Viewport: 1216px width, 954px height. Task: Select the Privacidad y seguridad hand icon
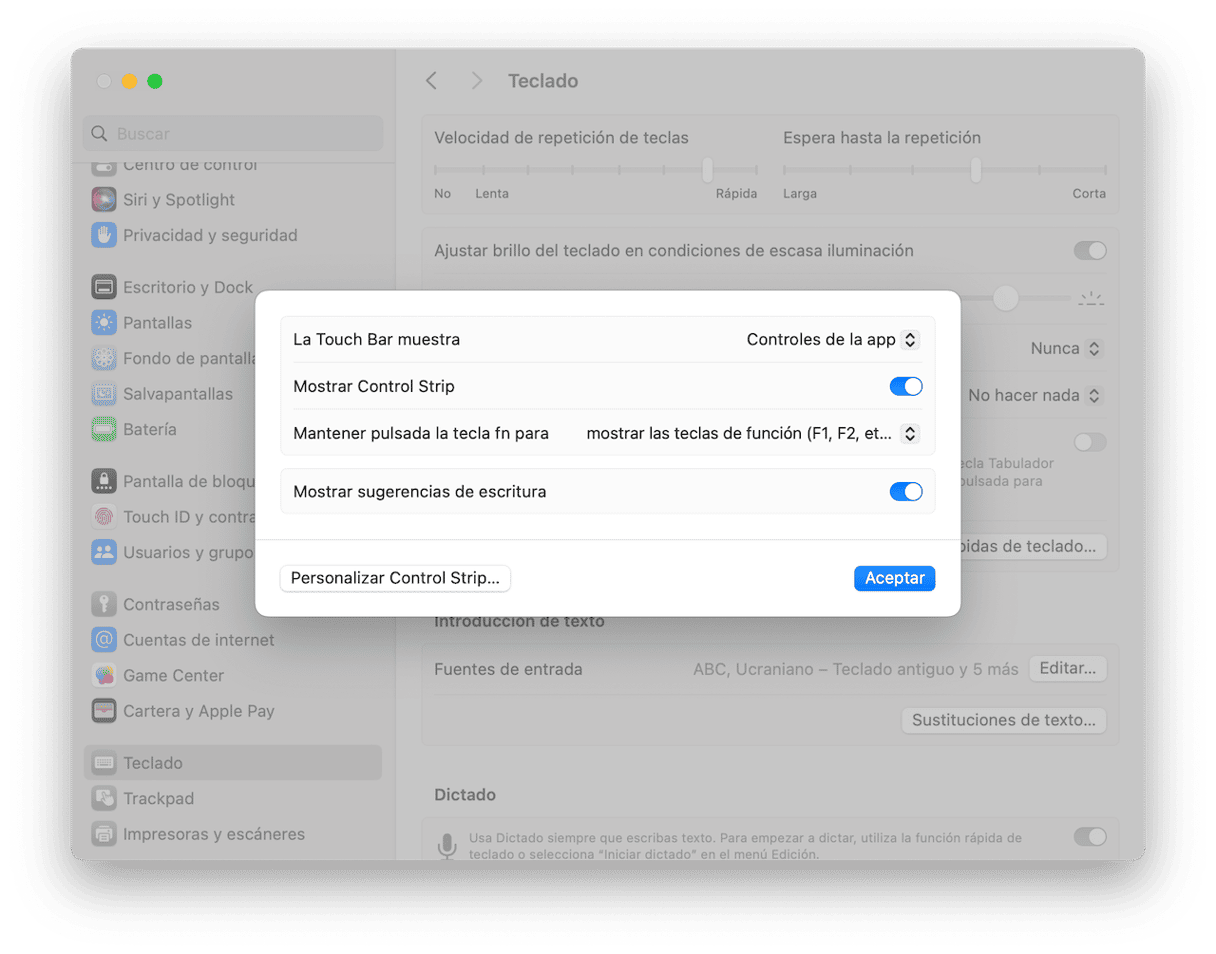(104, 236)
